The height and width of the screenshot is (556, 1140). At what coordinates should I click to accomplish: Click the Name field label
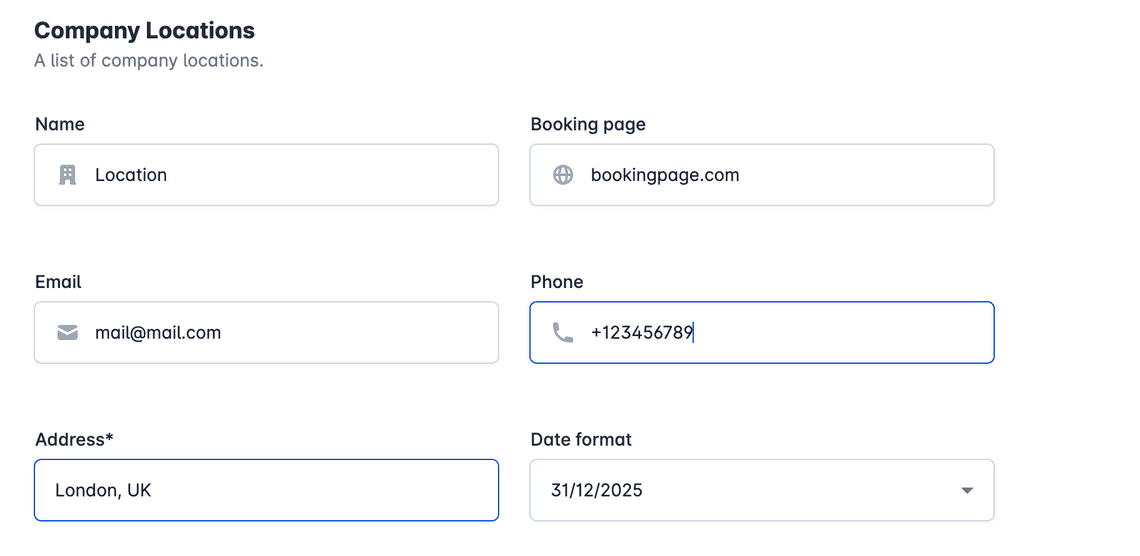60,124
